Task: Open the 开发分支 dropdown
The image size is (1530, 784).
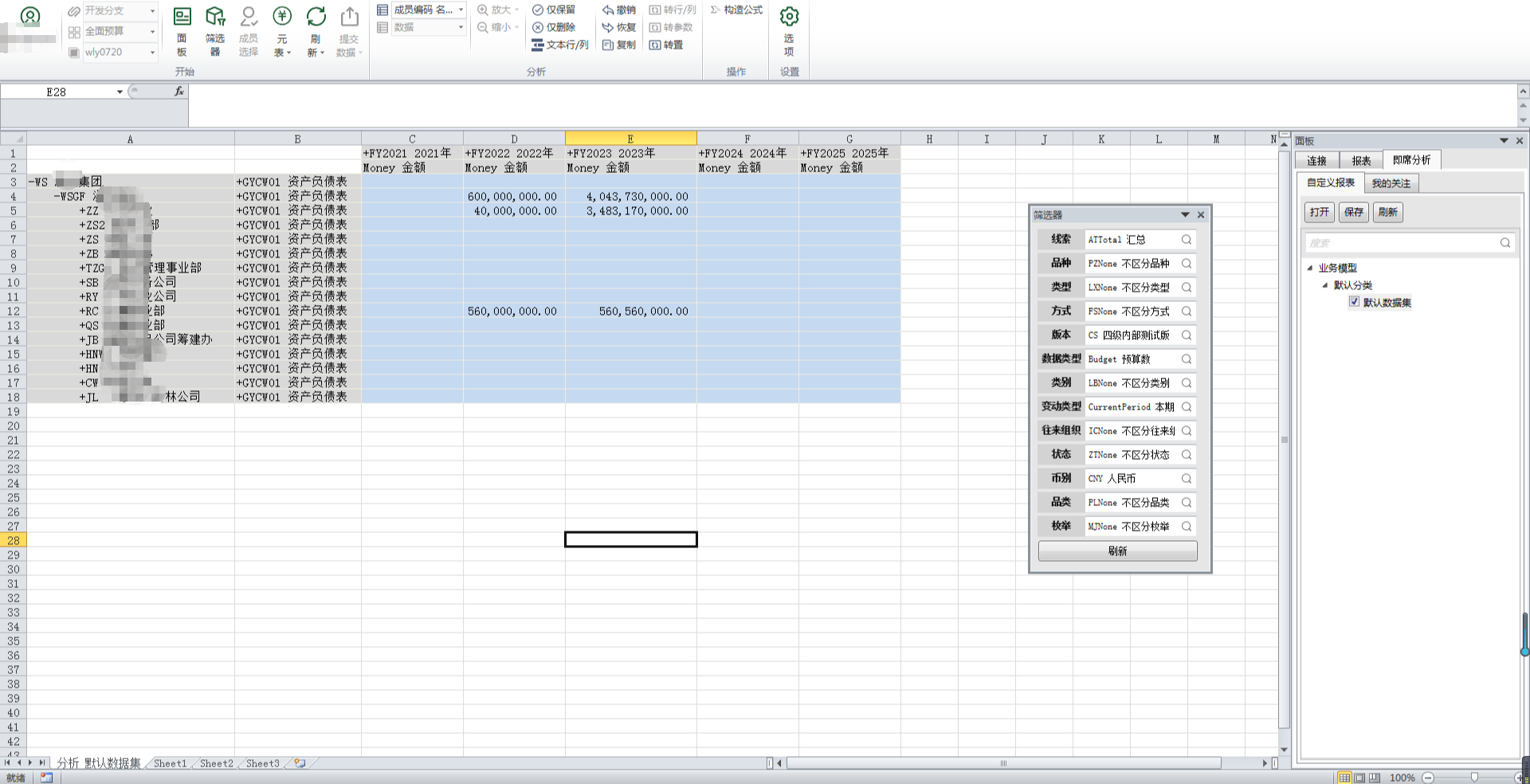Action: 152,10
